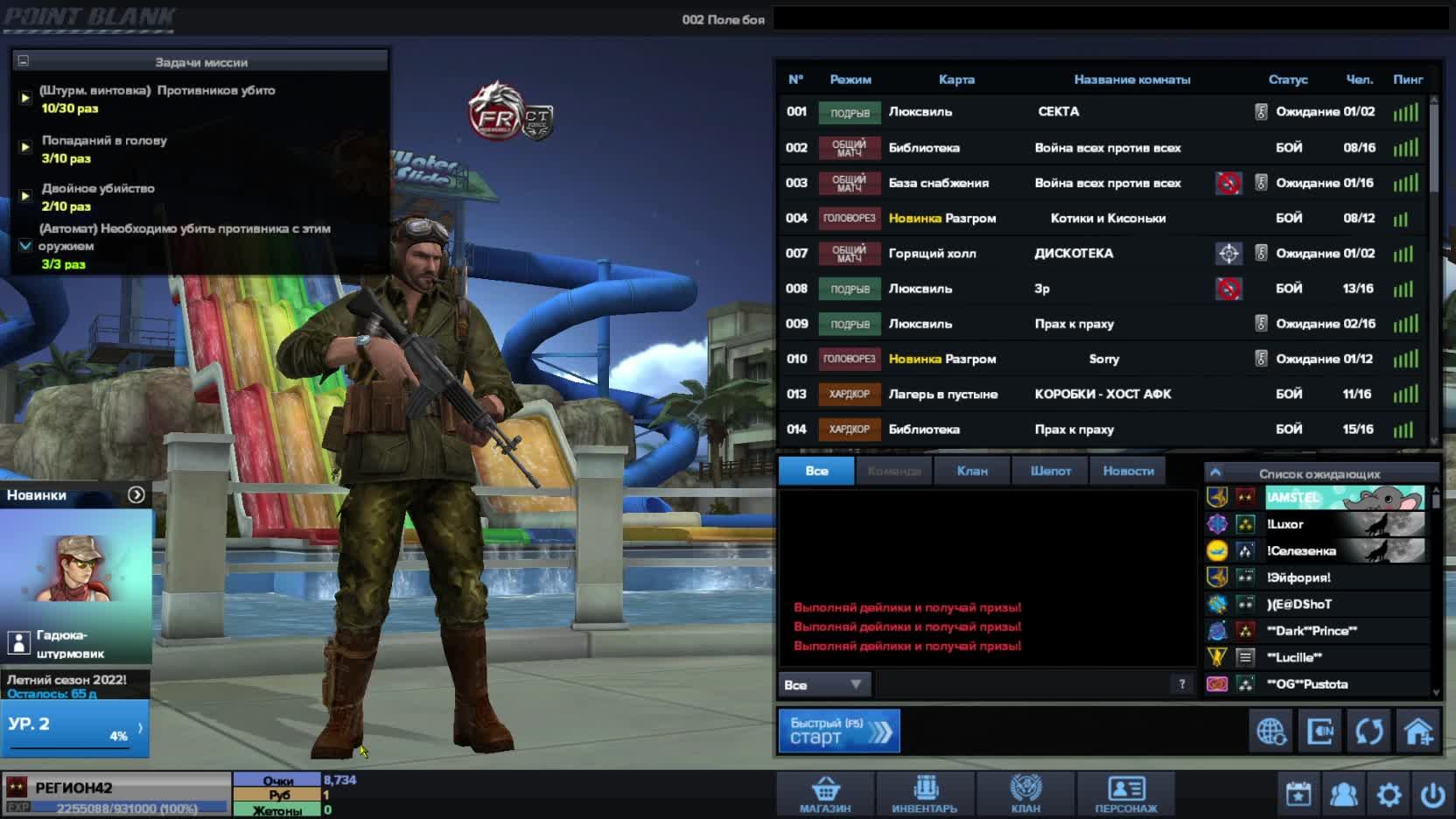Refresh the room list with the arrows icon
Image resolution: width=1456 pixels, height=819 pixels.
click(1368, 730)
